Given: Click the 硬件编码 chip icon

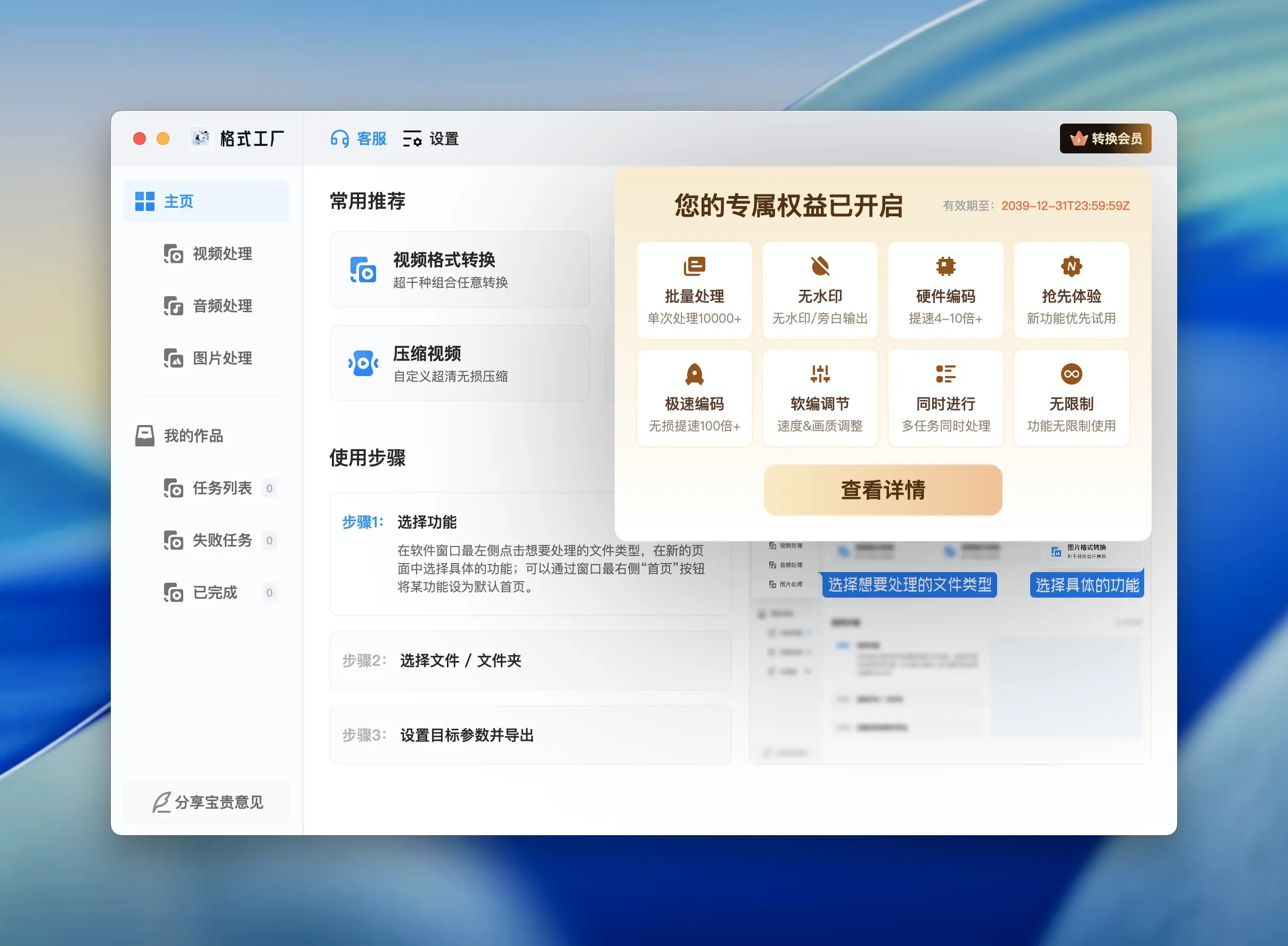Looking at the screenshot, I should click(945, 266).
